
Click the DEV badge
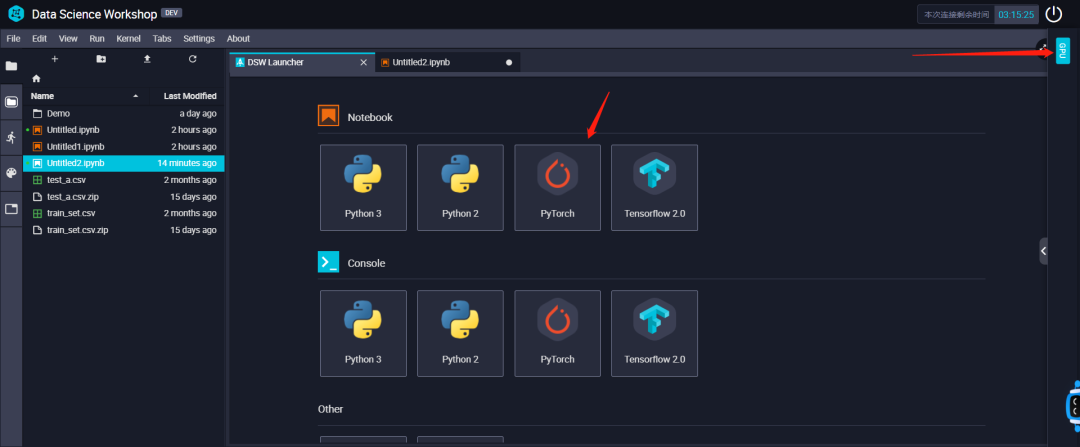tap(171, 13)
